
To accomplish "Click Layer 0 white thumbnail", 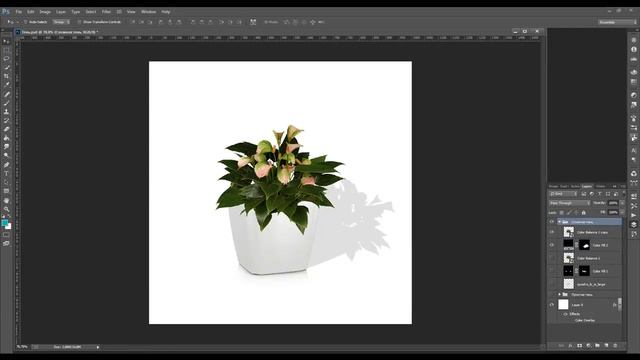I will coord(563,304).
